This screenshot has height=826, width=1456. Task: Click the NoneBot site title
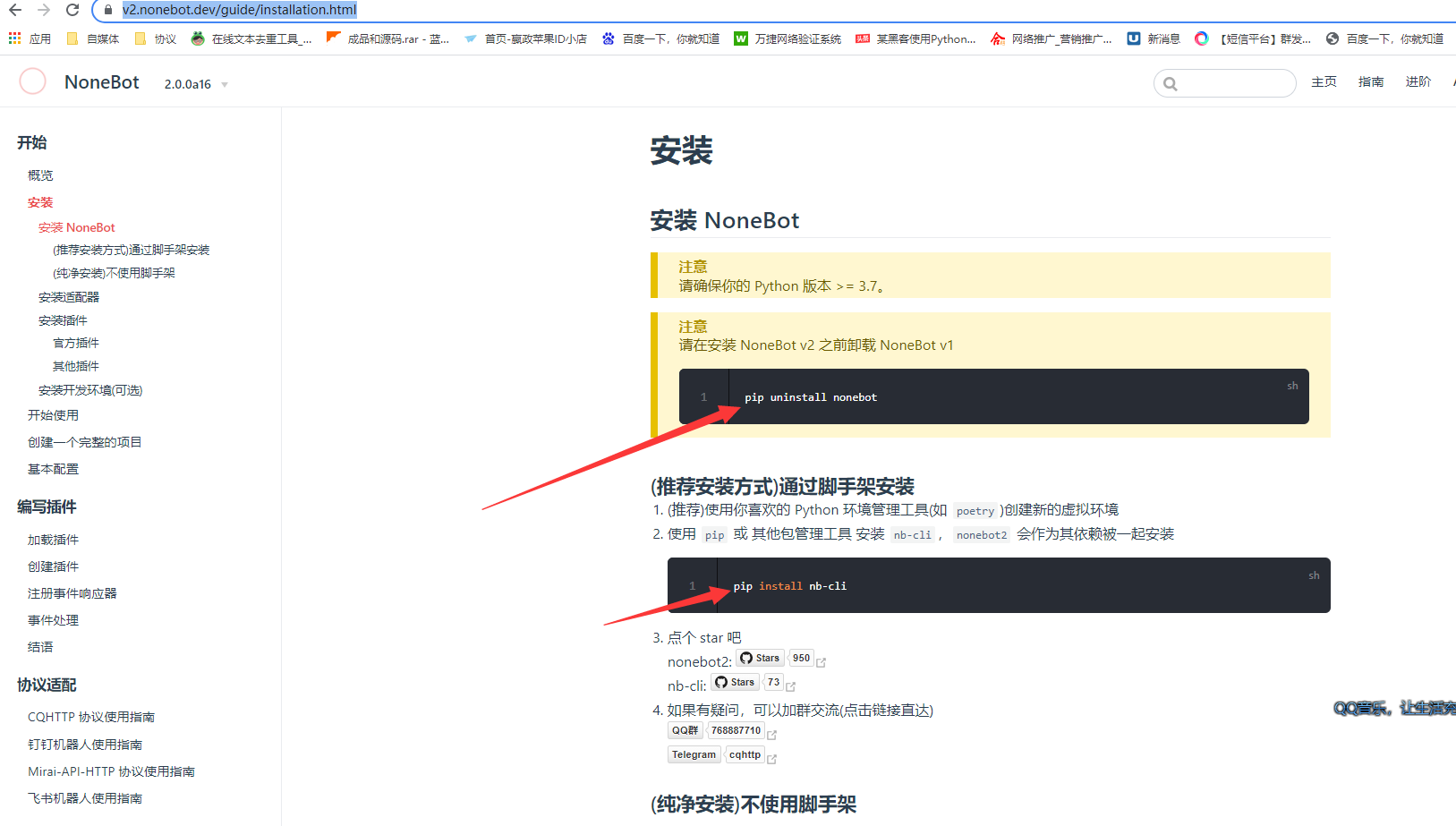[102, 82]
